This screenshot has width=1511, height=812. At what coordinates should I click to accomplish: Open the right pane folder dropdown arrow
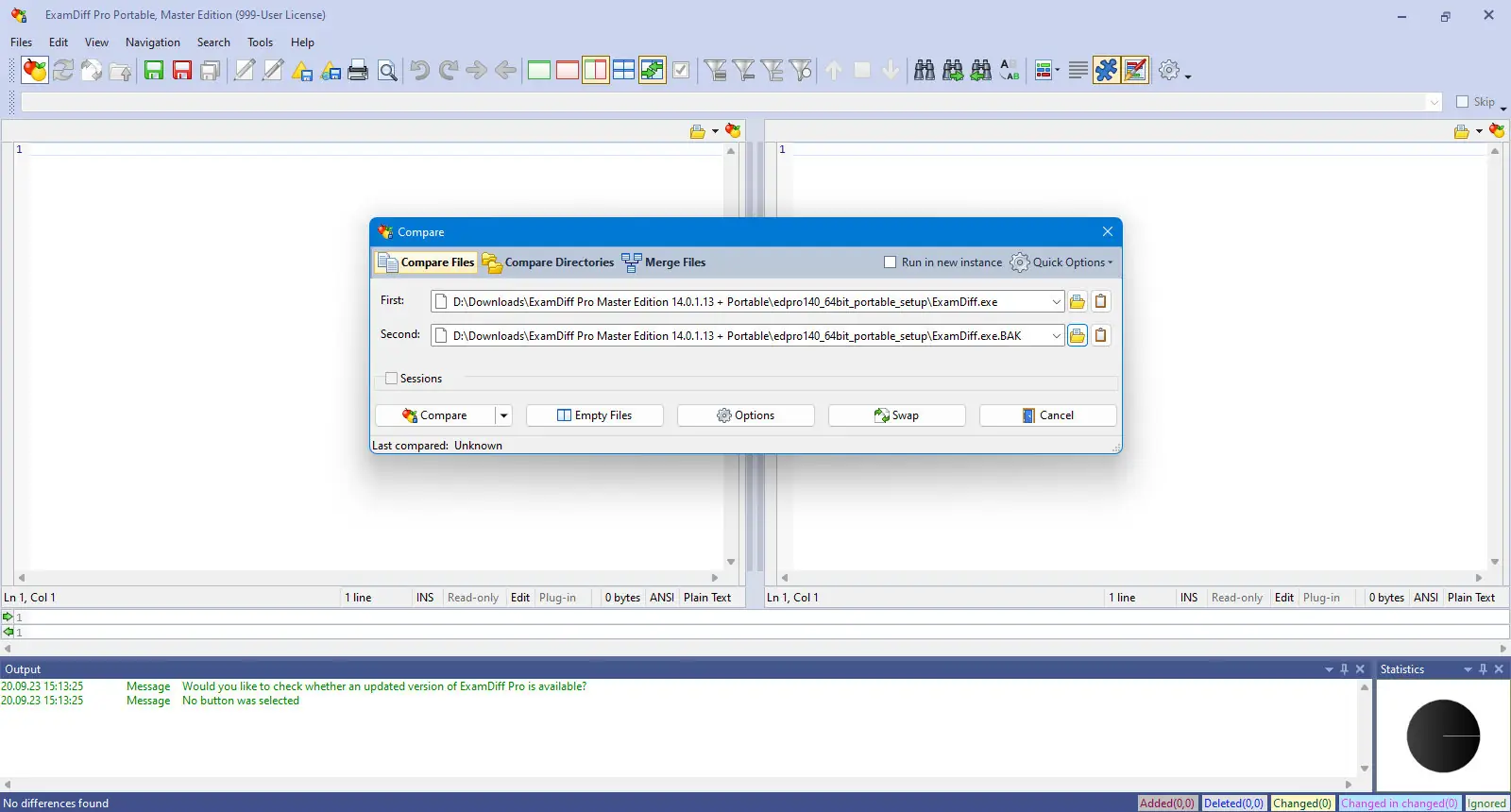click(x=1479, y=131)
